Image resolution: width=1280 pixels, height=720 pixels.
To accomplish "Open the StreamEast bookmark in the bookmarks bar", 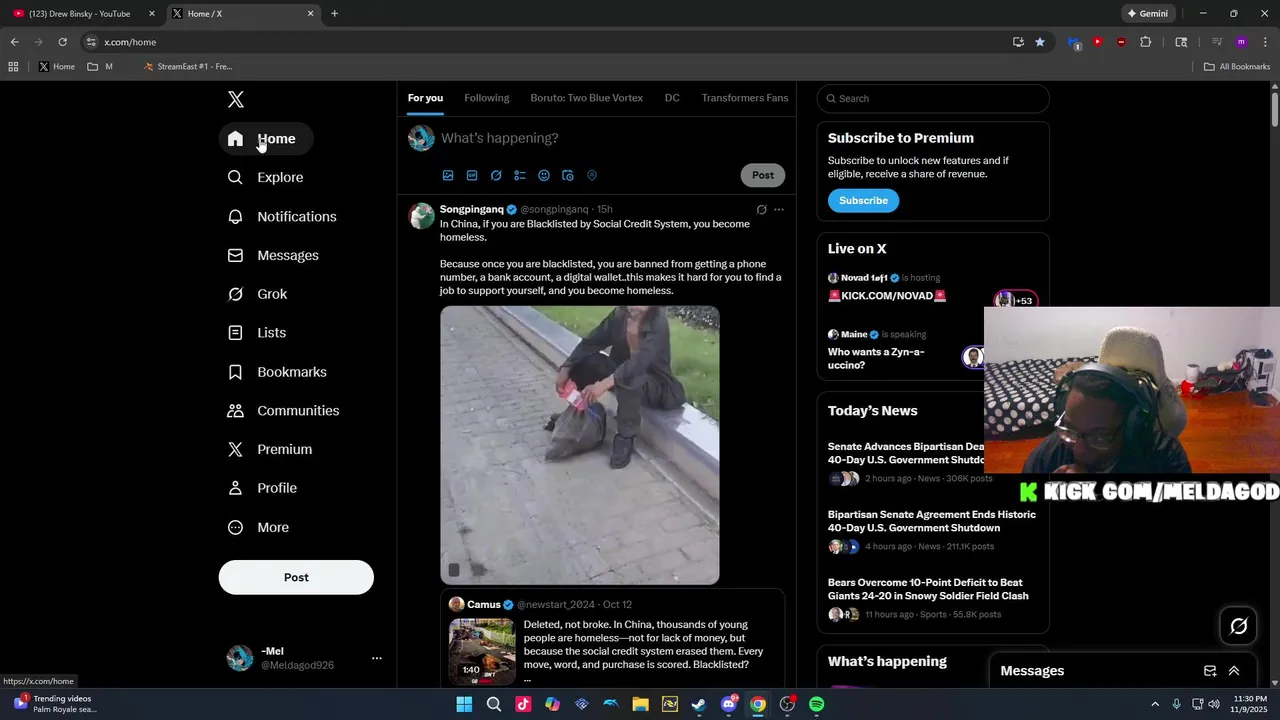I will [188, 67].
